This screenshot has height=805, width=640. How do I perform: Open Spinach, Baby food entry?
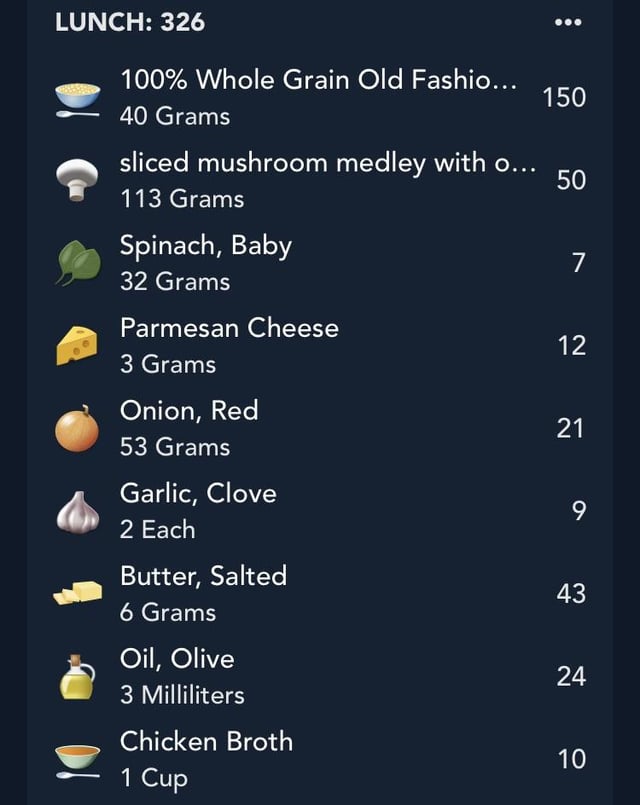pyautogui.click(x=320, y=263)
